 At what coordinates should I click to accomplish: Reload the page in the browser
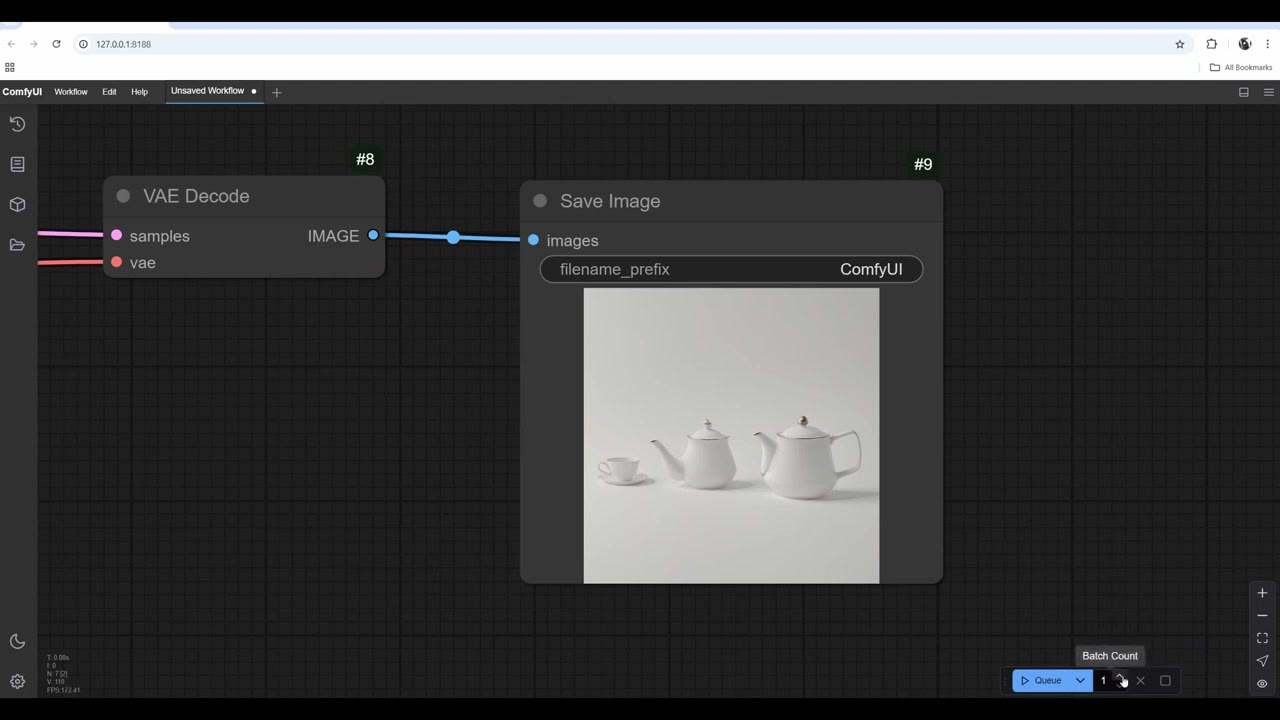point(56,44)
